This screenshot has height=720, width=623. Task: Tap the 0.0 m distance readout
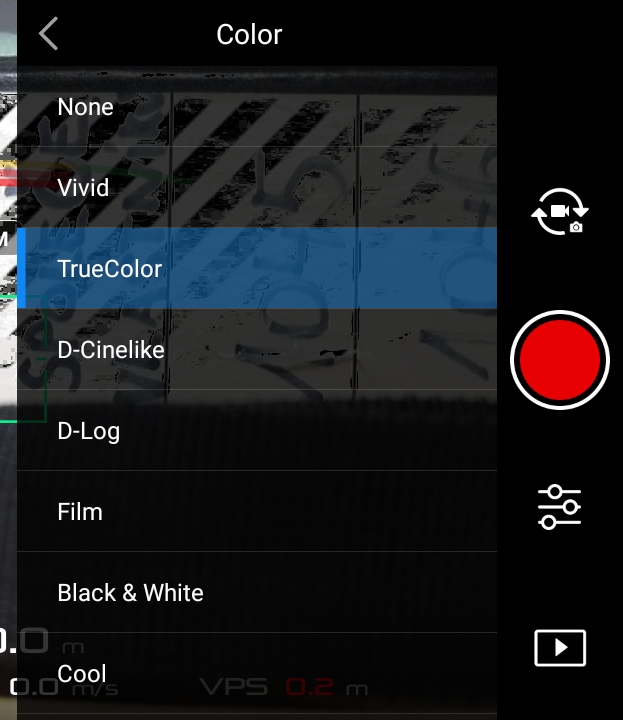point(41,641)
